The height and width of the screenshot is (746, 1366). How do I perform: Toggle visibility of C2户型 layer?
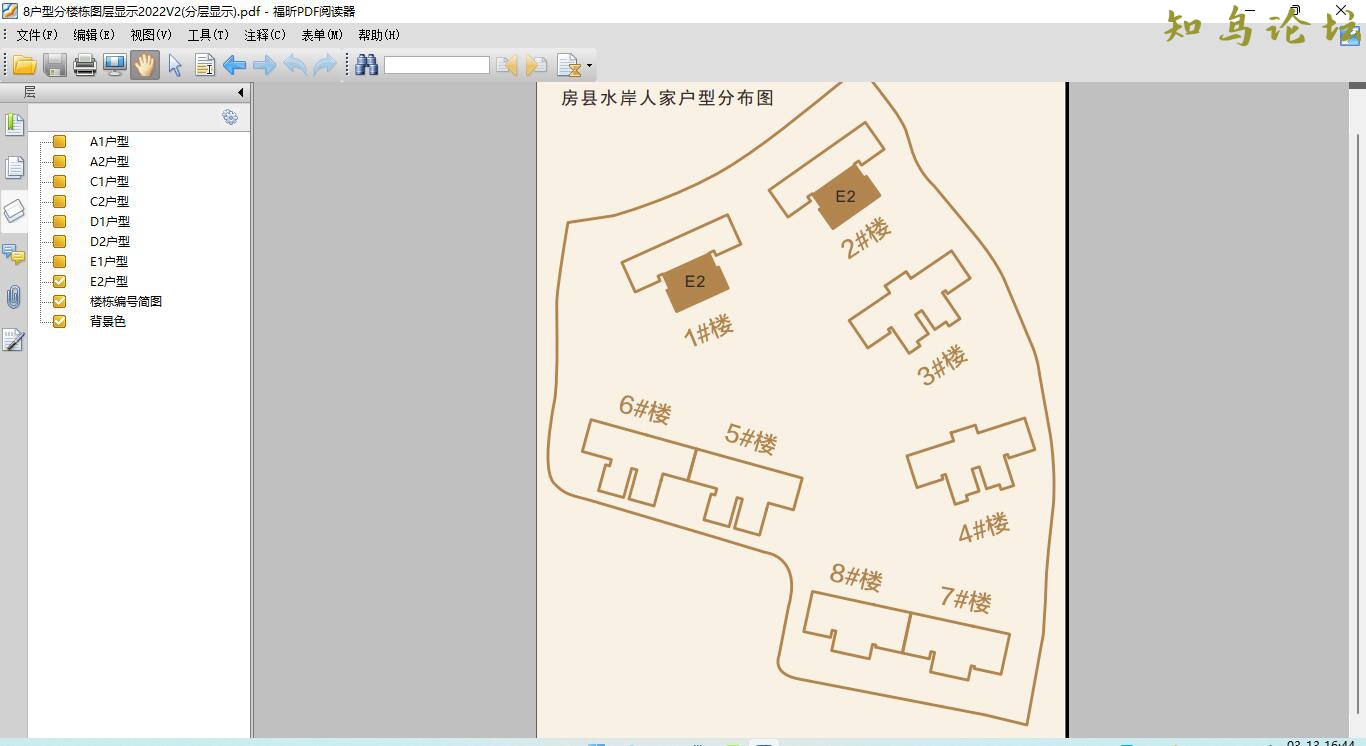coord(59,202)
